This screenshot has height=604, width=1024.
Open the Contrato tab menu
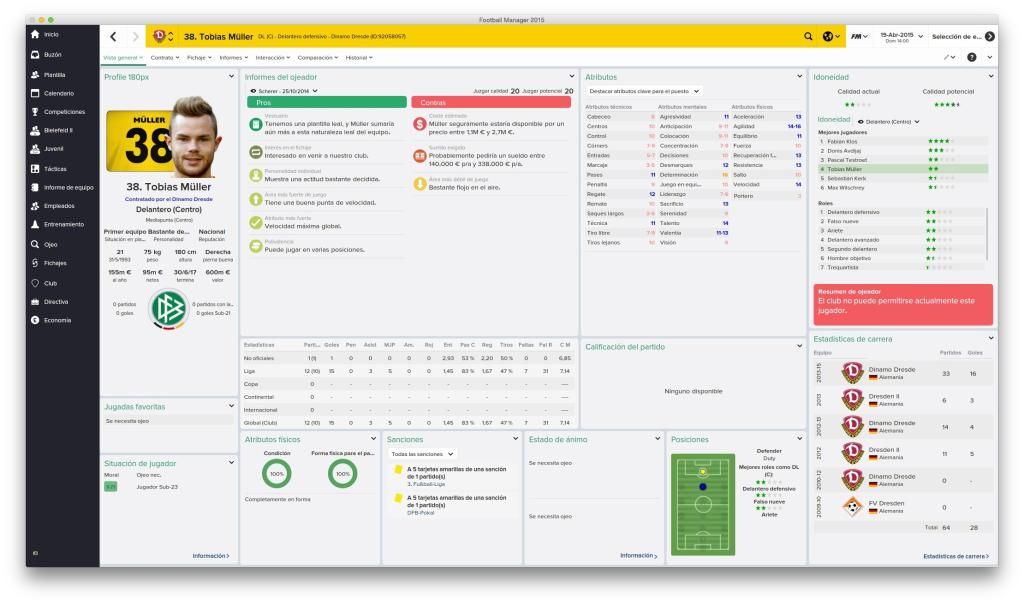point(165,58)
